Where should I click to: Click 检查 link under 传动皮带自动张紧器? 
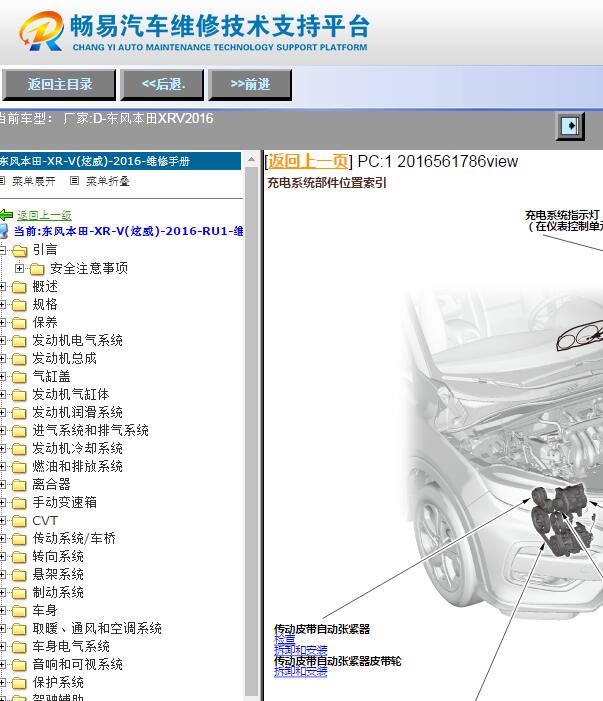[285, 639]
